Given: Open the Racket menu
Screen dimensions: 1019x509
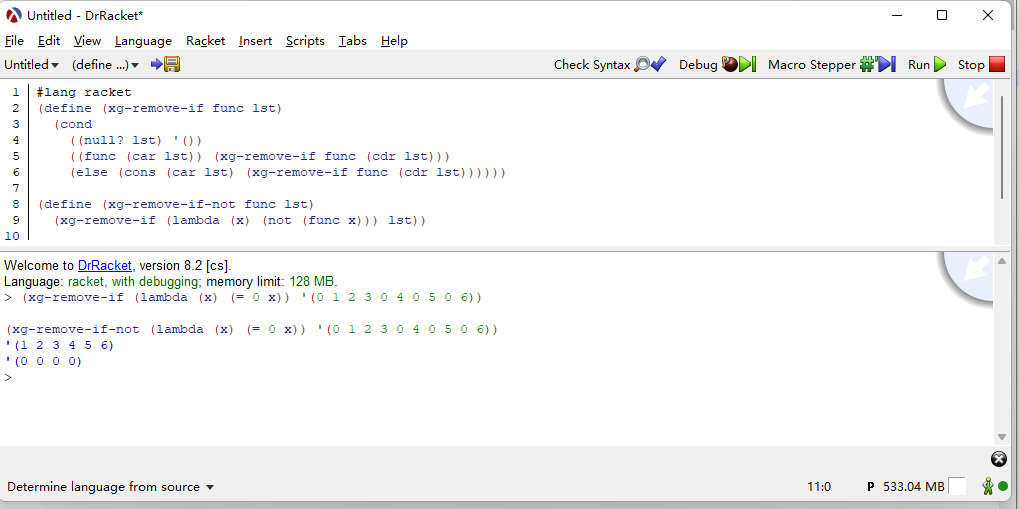Looking at the screenshot, I should point(205,41).
